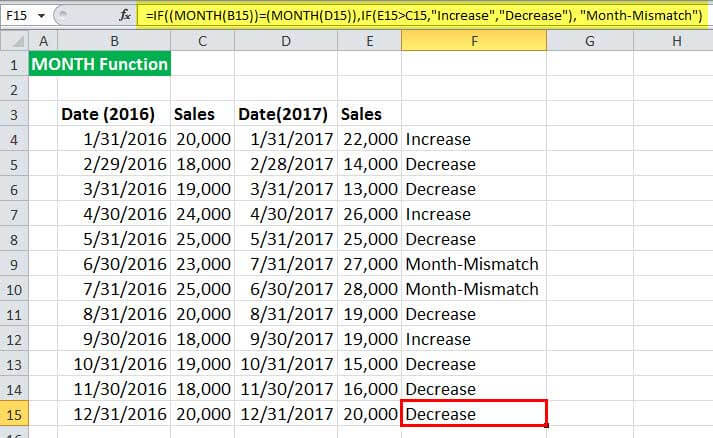Select the 24,000 sales cell
This screenshot has height=438, width=713.
[202, 214]
